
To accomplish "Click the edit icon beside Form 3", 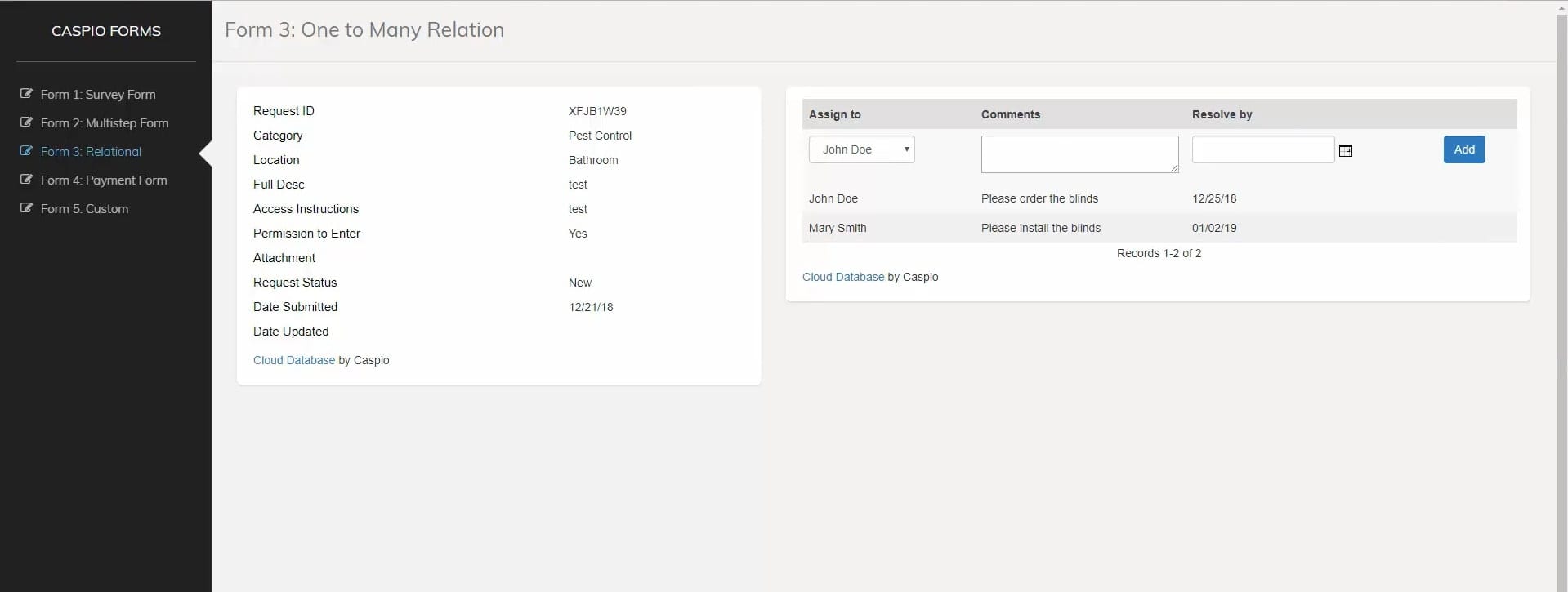I will point(26,151).
